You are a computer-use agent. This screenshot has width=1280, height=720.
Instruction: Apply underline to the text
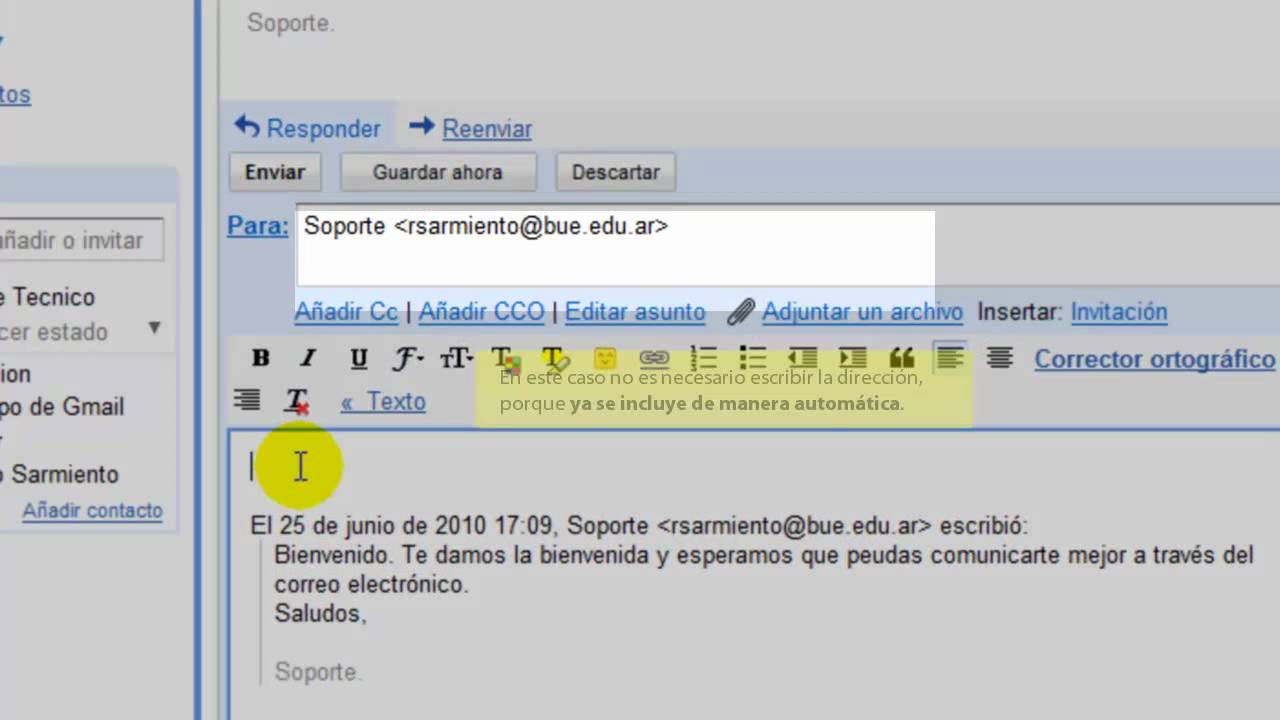point(357,357)
